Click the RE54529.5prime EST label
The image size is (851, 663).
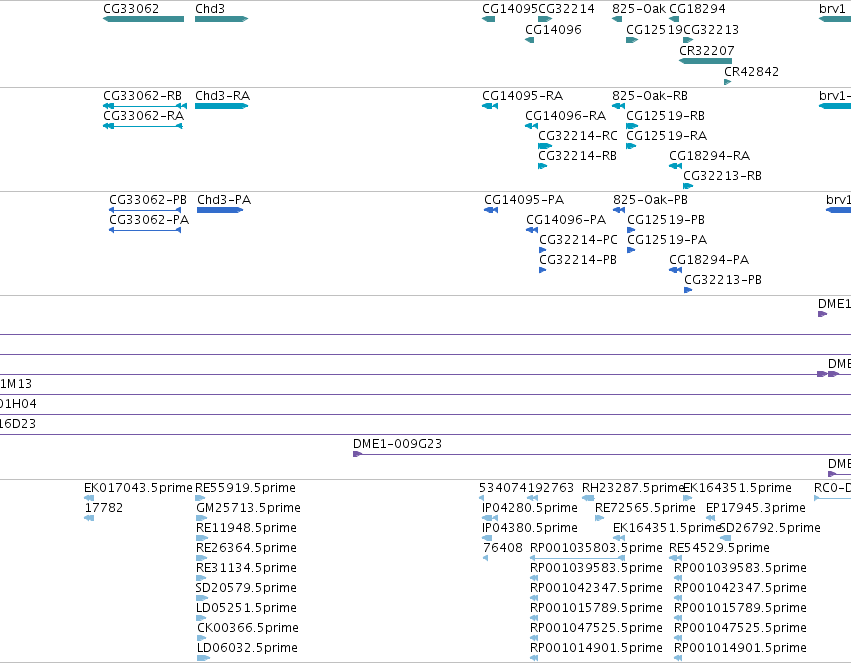point(719,549)
